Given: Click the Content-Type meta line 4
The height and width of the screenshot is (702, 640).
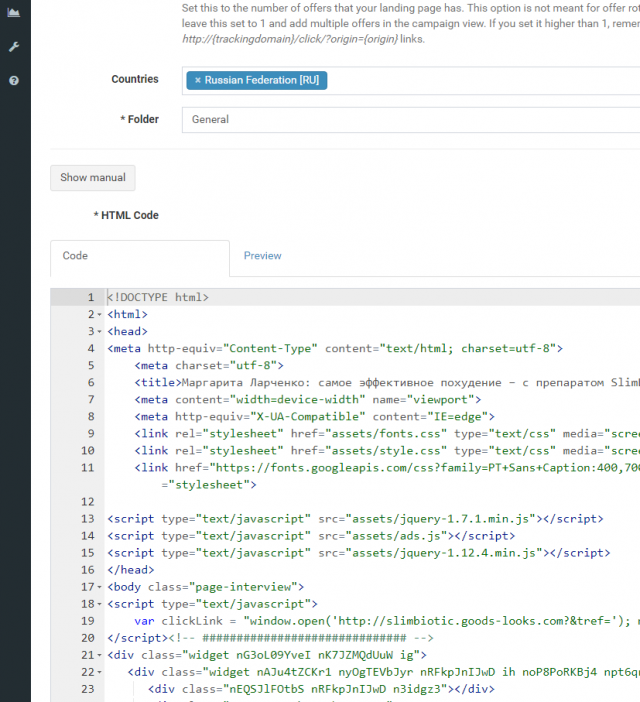Looking at the screenshot, I should [x=335, y=348].
